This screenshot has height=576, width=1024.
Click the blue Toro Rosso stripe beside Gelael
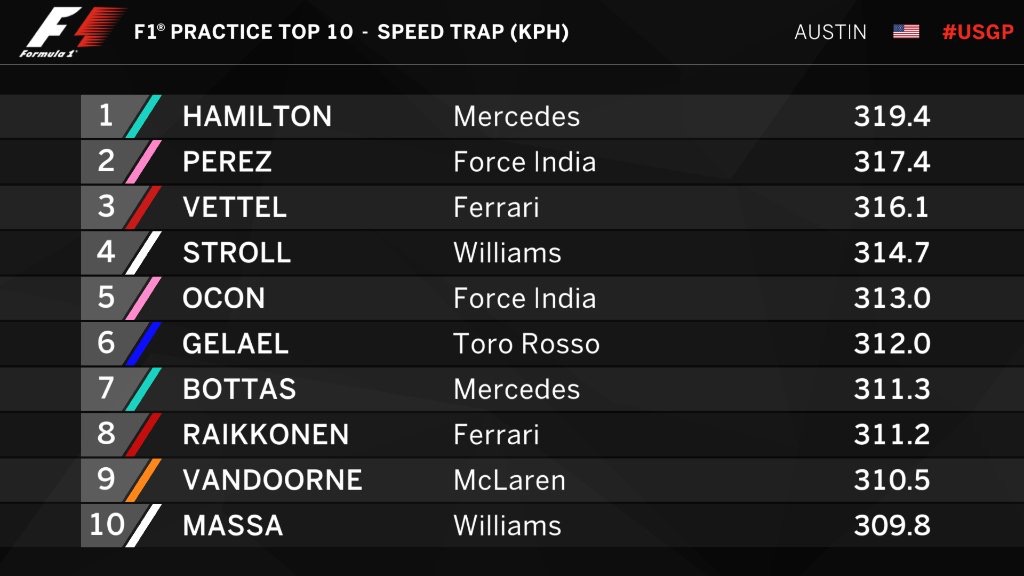coord(143,344)
